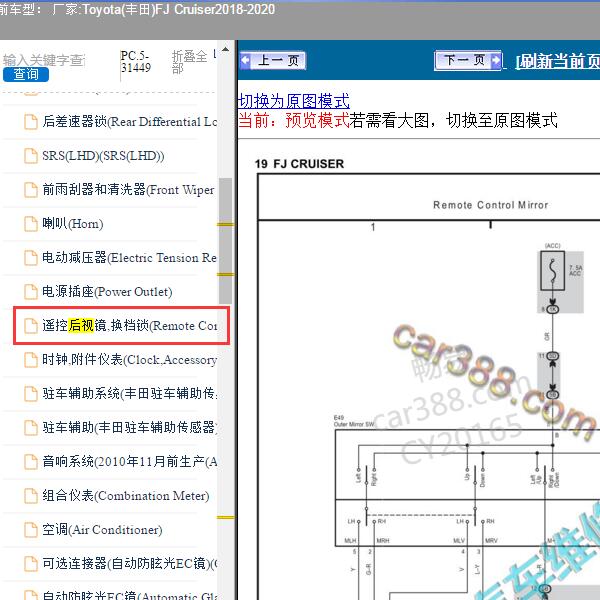The height and width of the screenshot is (600, 600).
Task: Open SRS(LHD) diagram entry
Action: 103,156
